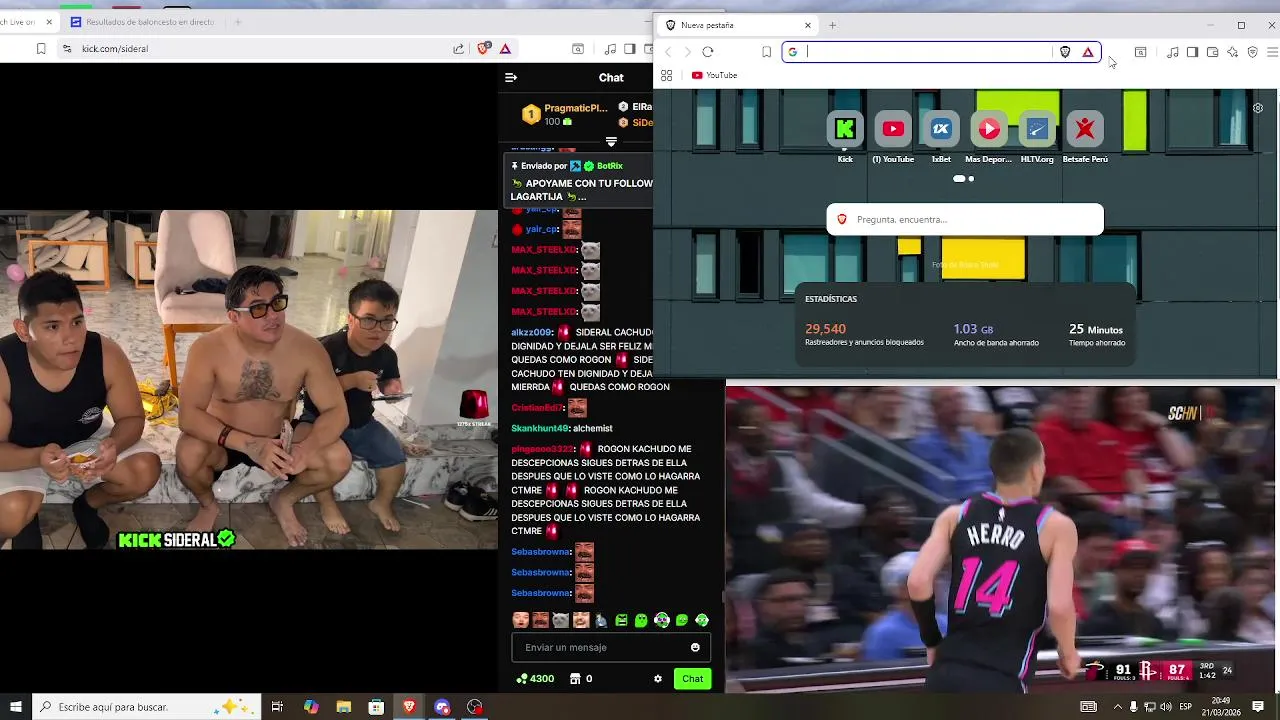Open Brave Wallet icon in right toolbar

tap(1212, 52)
